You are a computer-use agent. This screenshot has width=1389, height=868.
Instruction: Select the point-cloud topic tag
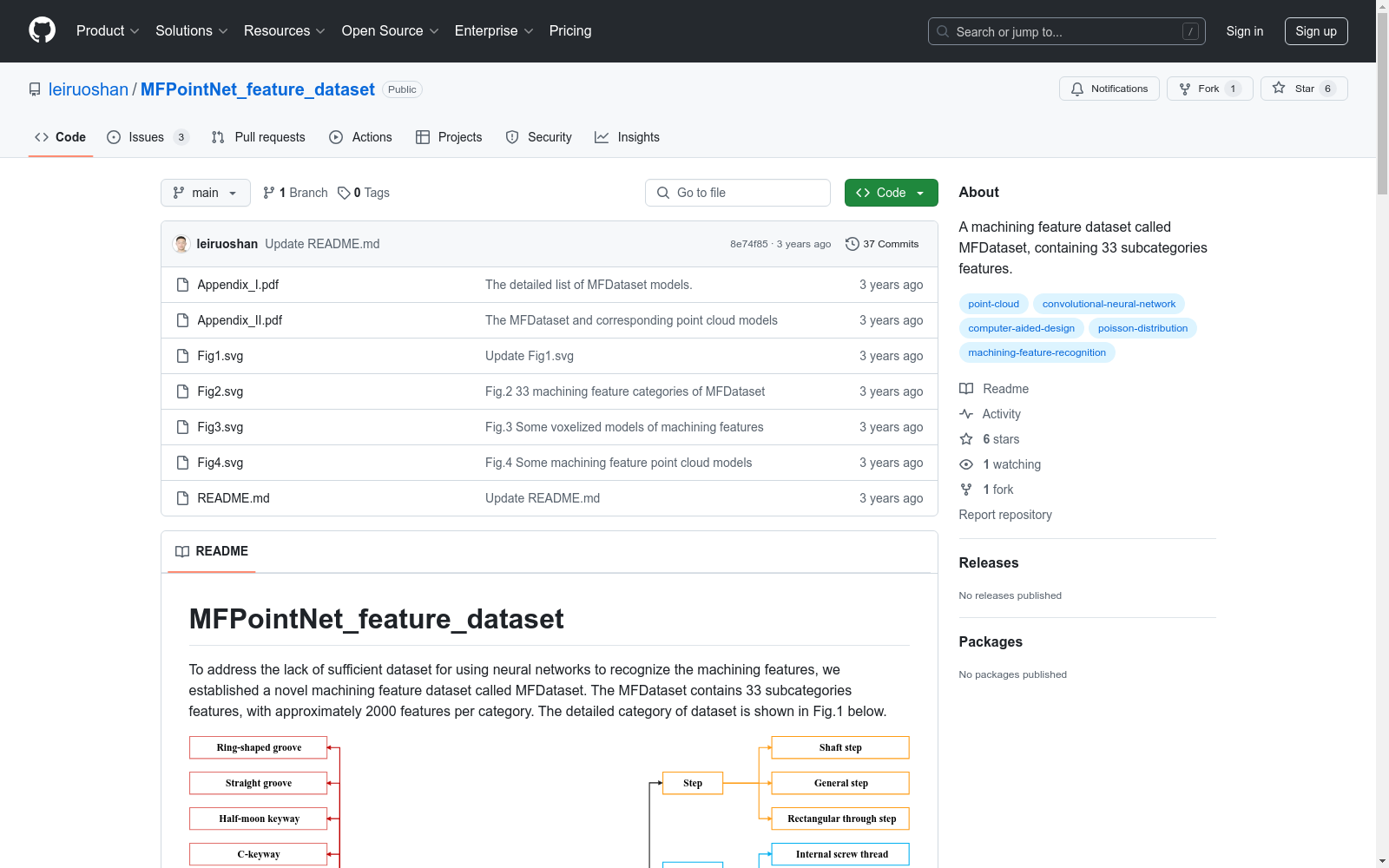(x=993, y=304)
